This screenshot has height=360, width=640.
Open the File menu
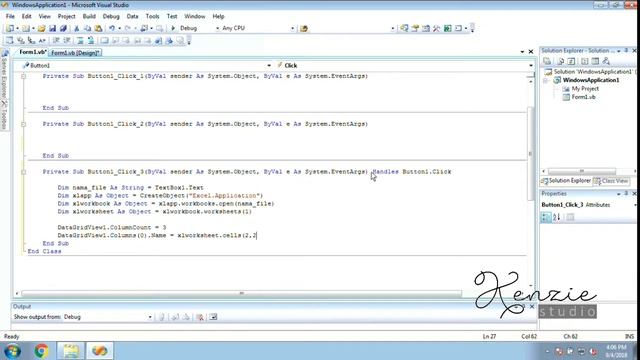tap(10, 16)
